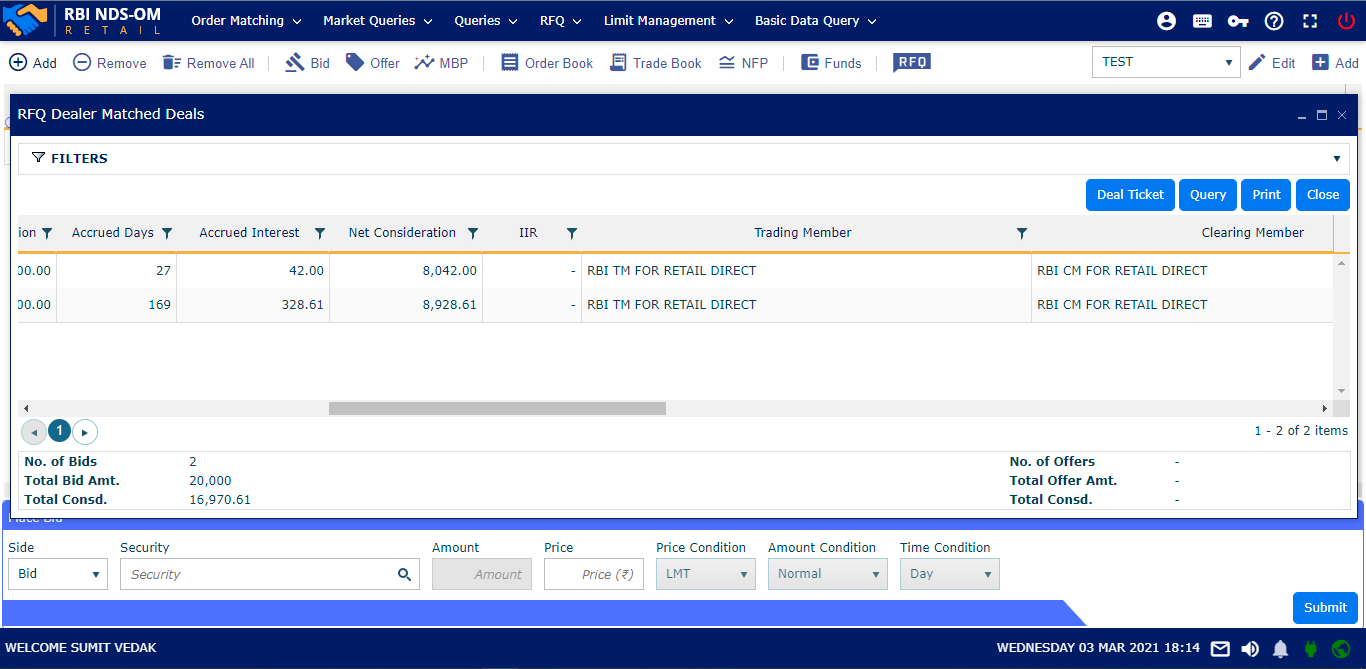1366x669 pixels.
Task: Click the Add button beside Edit
Action: 1335,63
